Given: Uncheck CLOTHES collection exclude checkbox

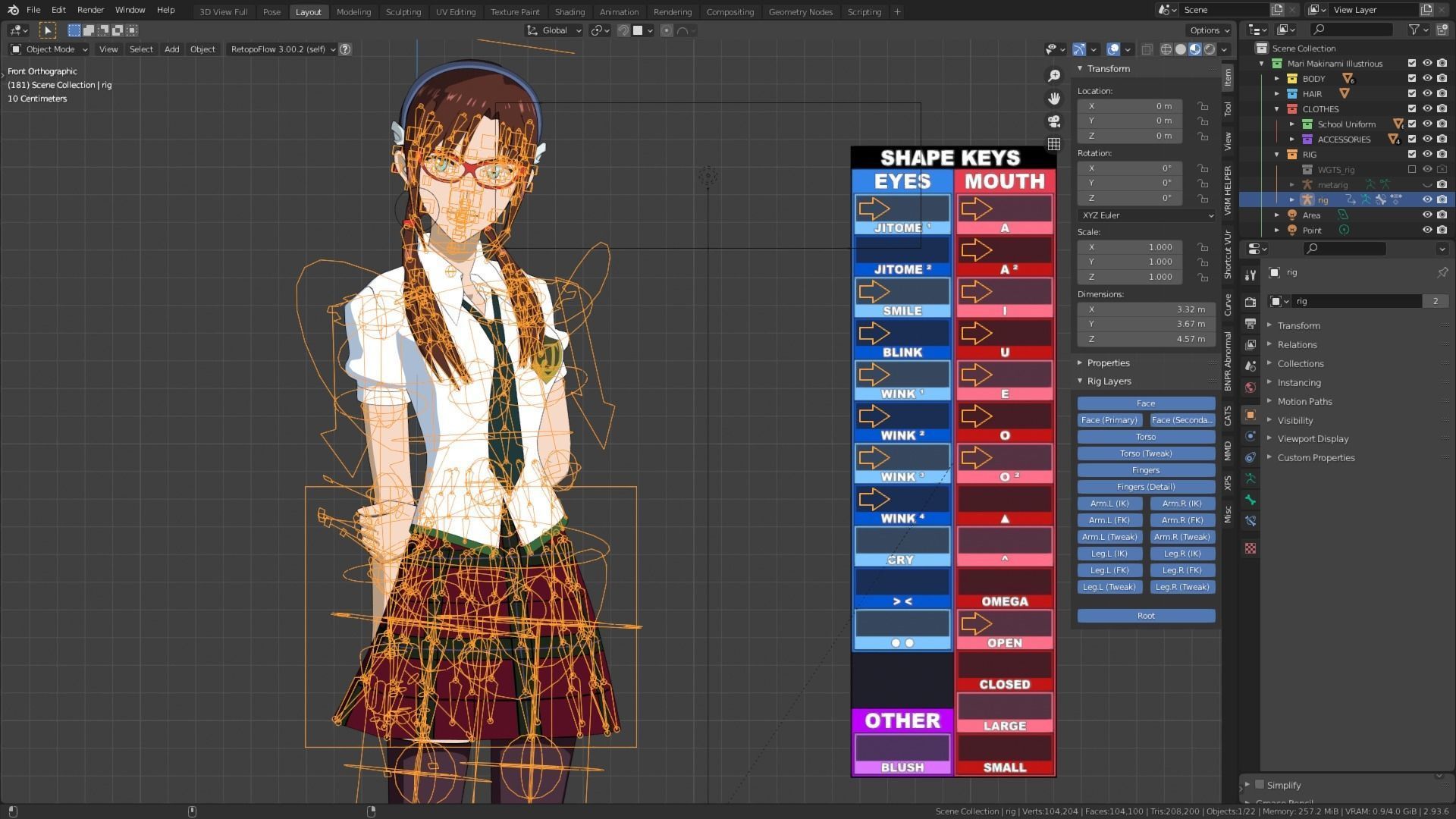Looking at the screenshot, I should (1411, 108).
